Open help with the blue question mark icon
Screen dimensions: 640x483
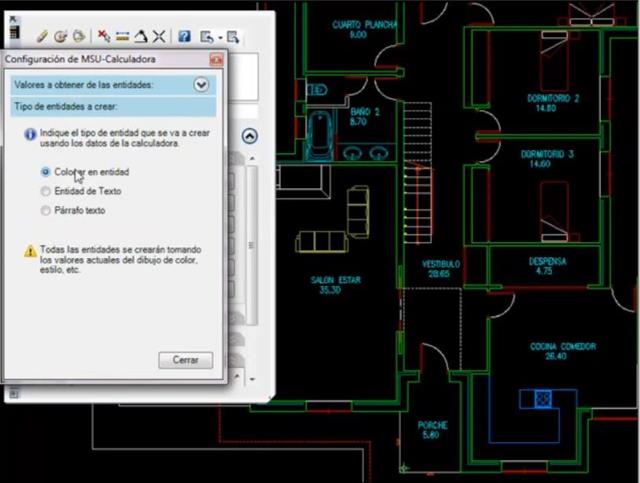click(184, 36)
